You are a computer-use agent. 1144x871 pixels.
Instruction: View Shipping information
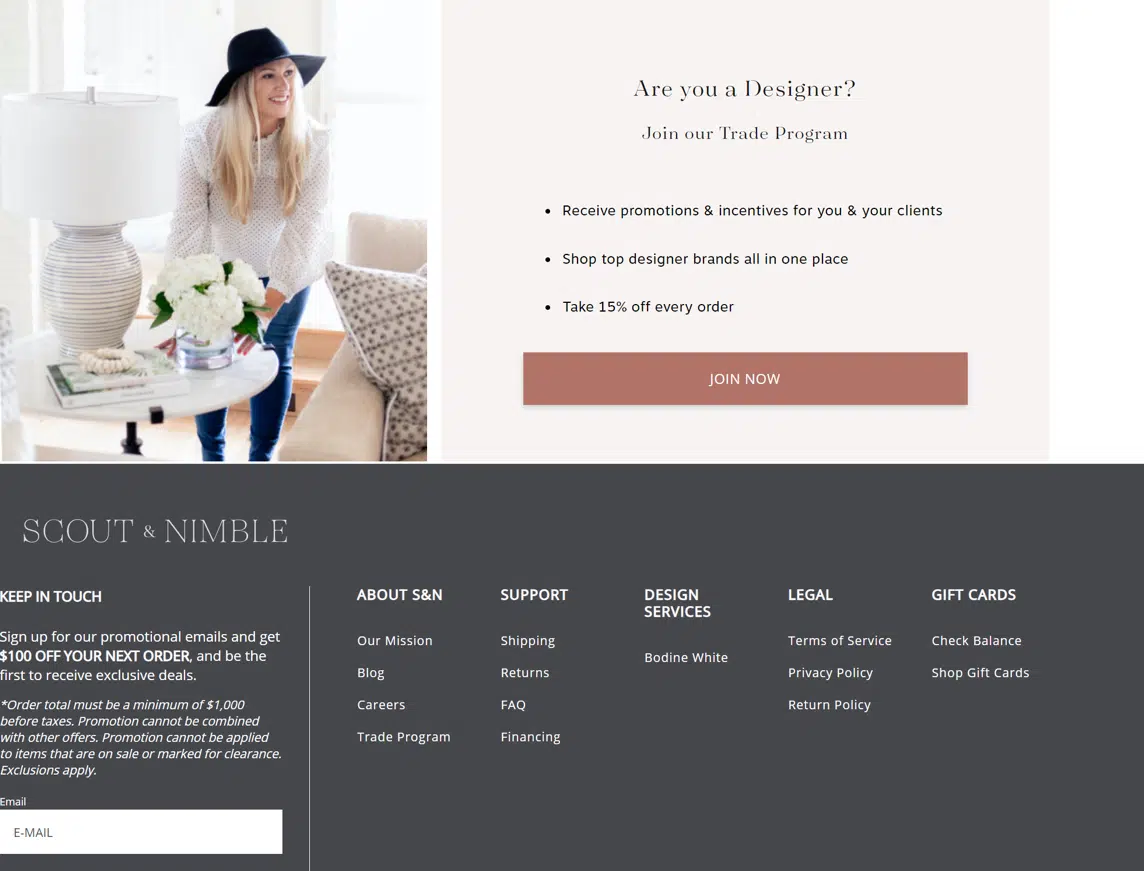[x=527, y=640]
